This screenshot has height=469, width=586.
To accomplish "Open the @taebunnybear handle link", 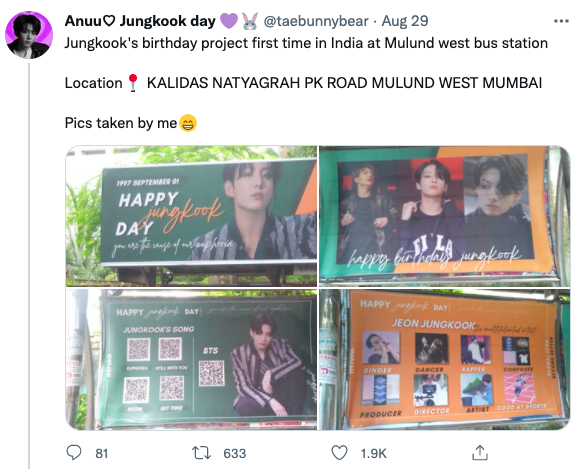I will click(x=316, y=21).
